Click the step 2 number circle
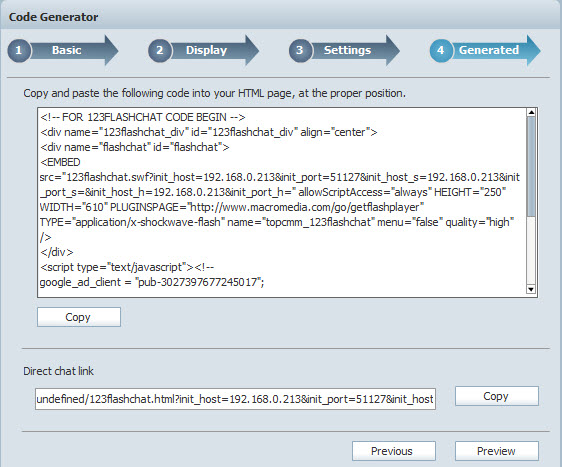562x467 pixels. coord(159,50)
